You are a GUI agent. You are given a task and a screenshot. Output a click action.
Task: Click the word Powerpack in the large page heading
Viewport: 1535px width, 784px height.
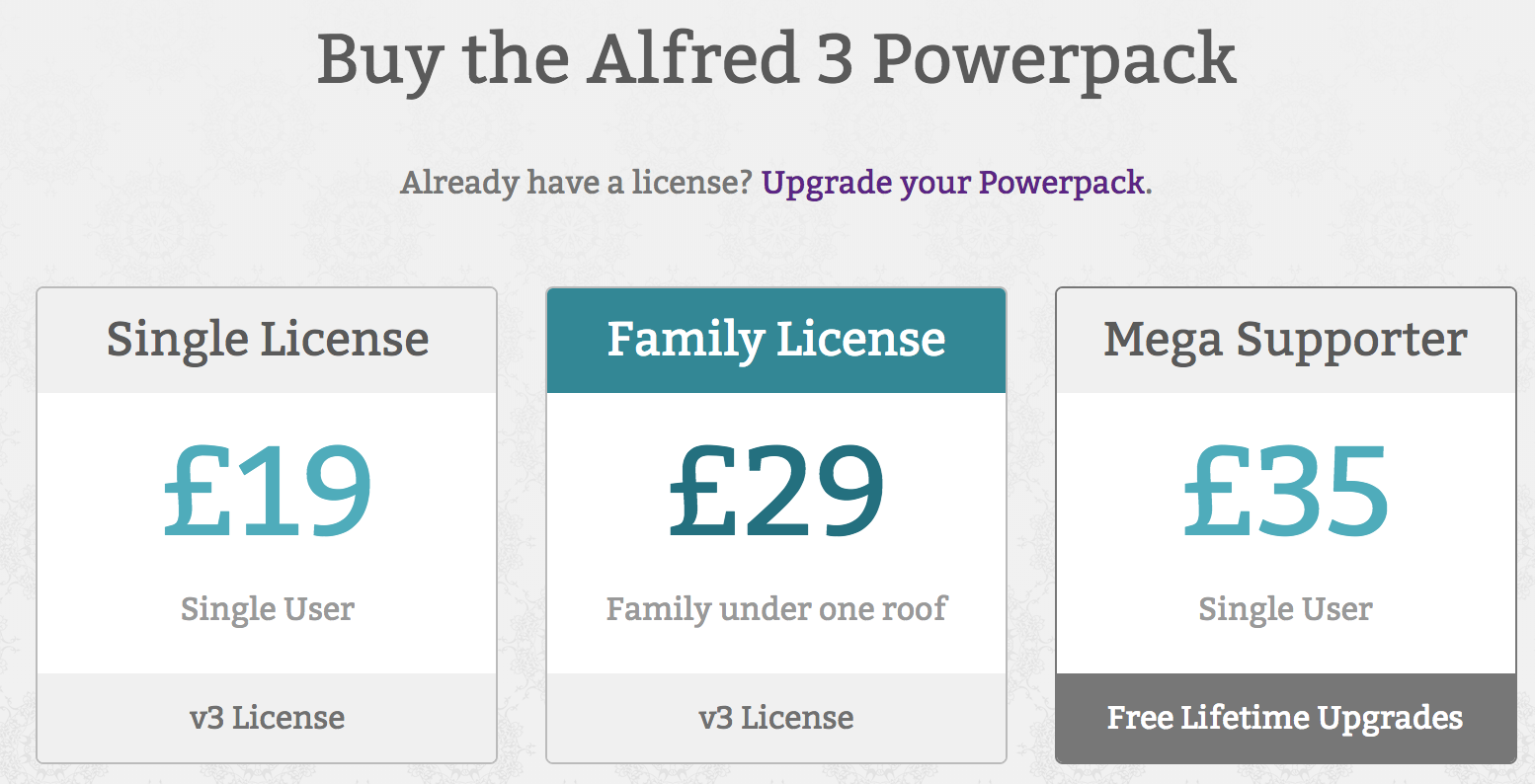pos(1054,61)
